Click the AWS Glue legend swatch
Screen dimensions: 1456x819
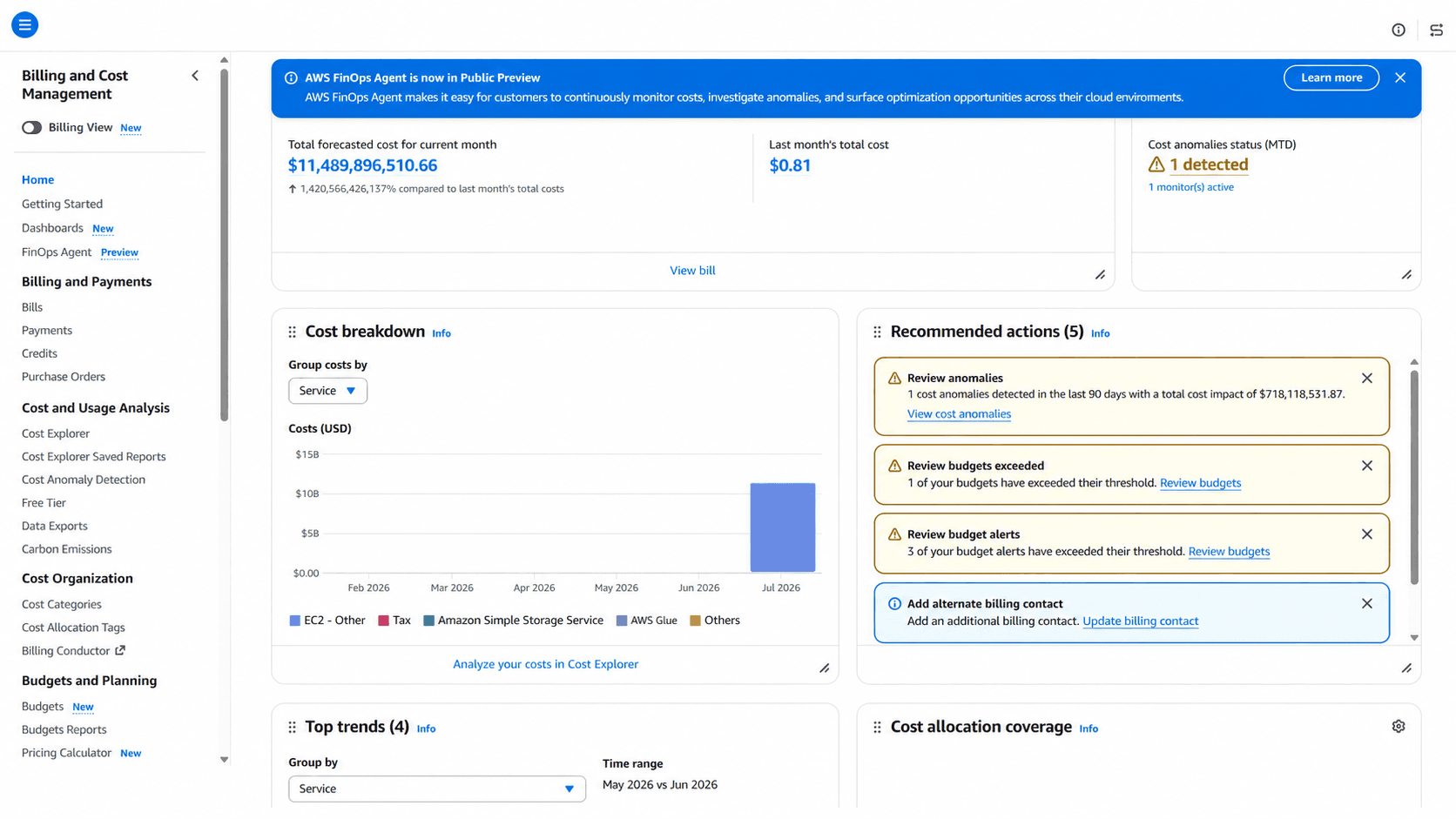pos(622,621)
